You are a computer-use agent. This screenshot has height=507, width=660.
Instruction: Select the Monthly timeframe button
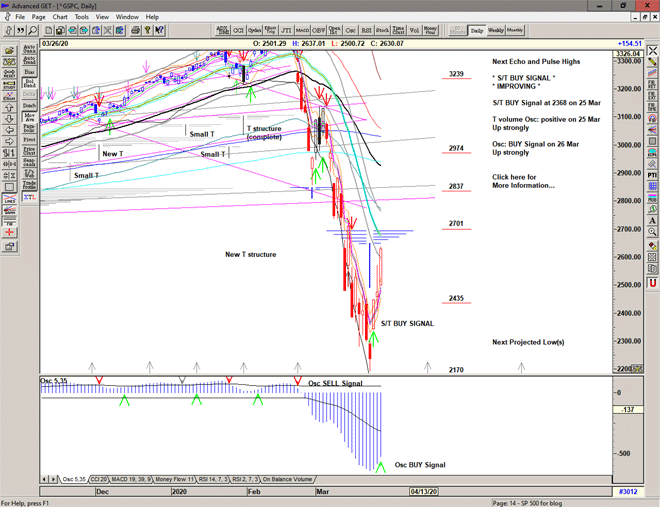(515, 30)
